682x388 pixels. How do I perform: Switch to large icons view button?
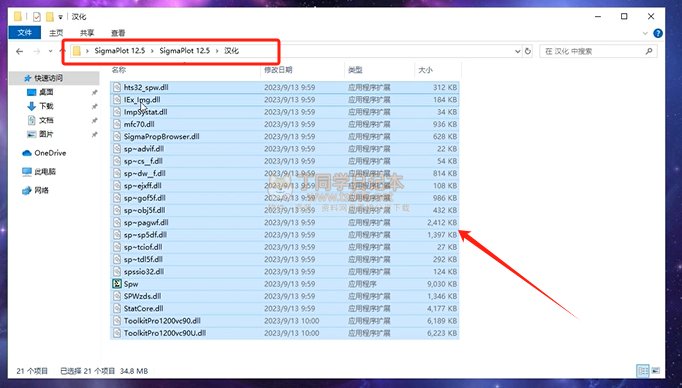tap(655, 371)
